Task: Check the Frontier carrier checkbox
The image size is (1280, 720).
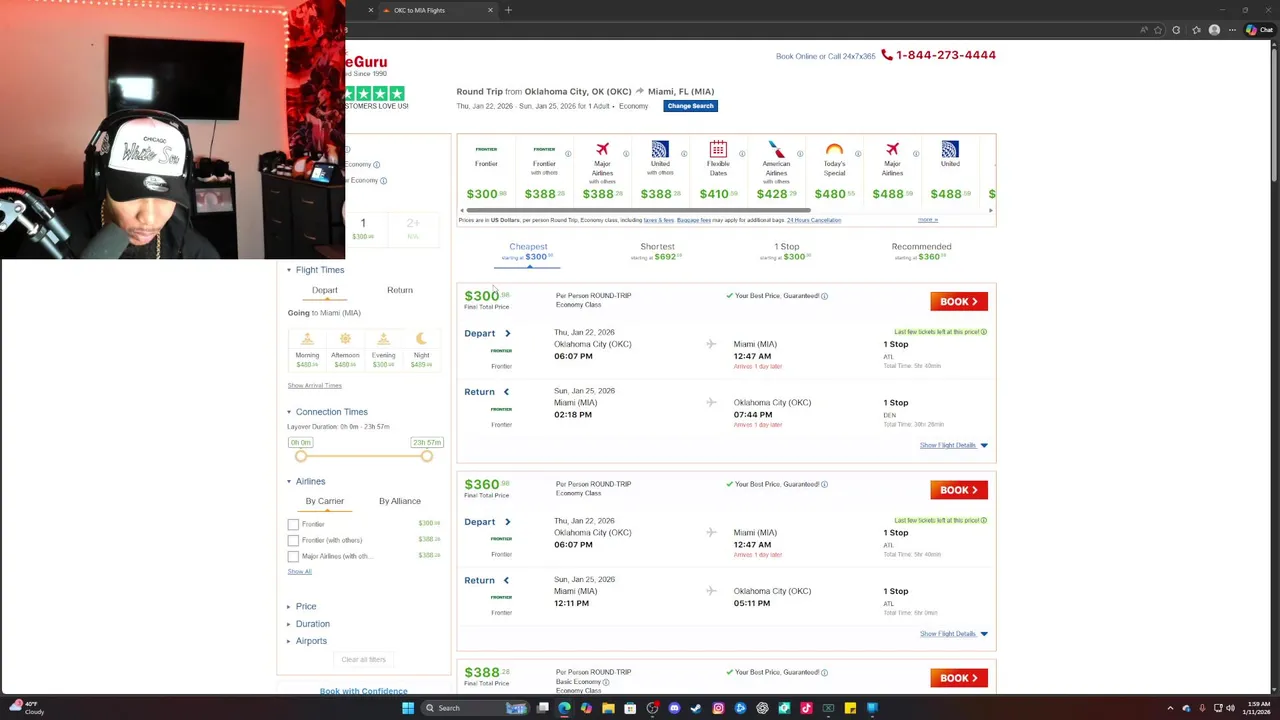Action: (293, 524)
